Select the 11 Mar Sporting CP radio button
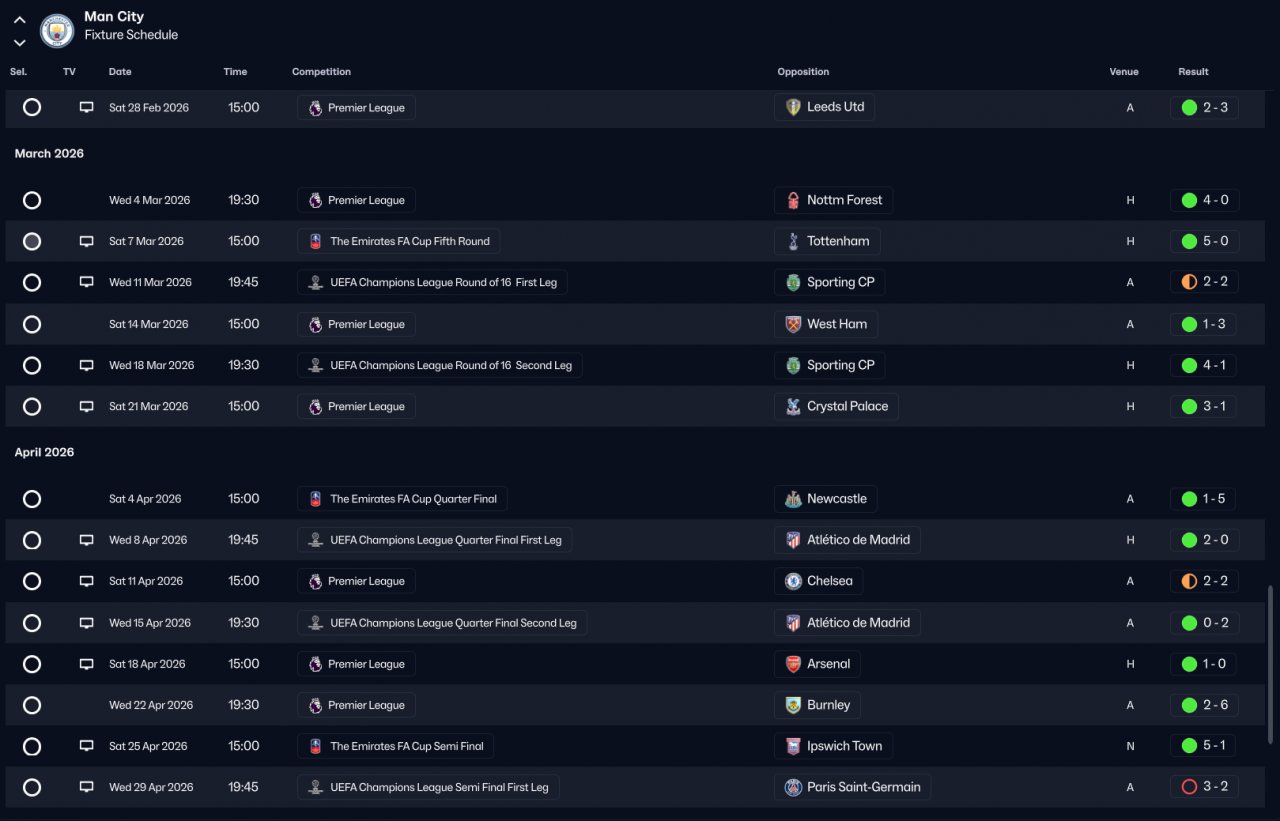Image resolution: width=1280 pixels, height=821 pixels. pyautogui.click(x=32, y=282)
